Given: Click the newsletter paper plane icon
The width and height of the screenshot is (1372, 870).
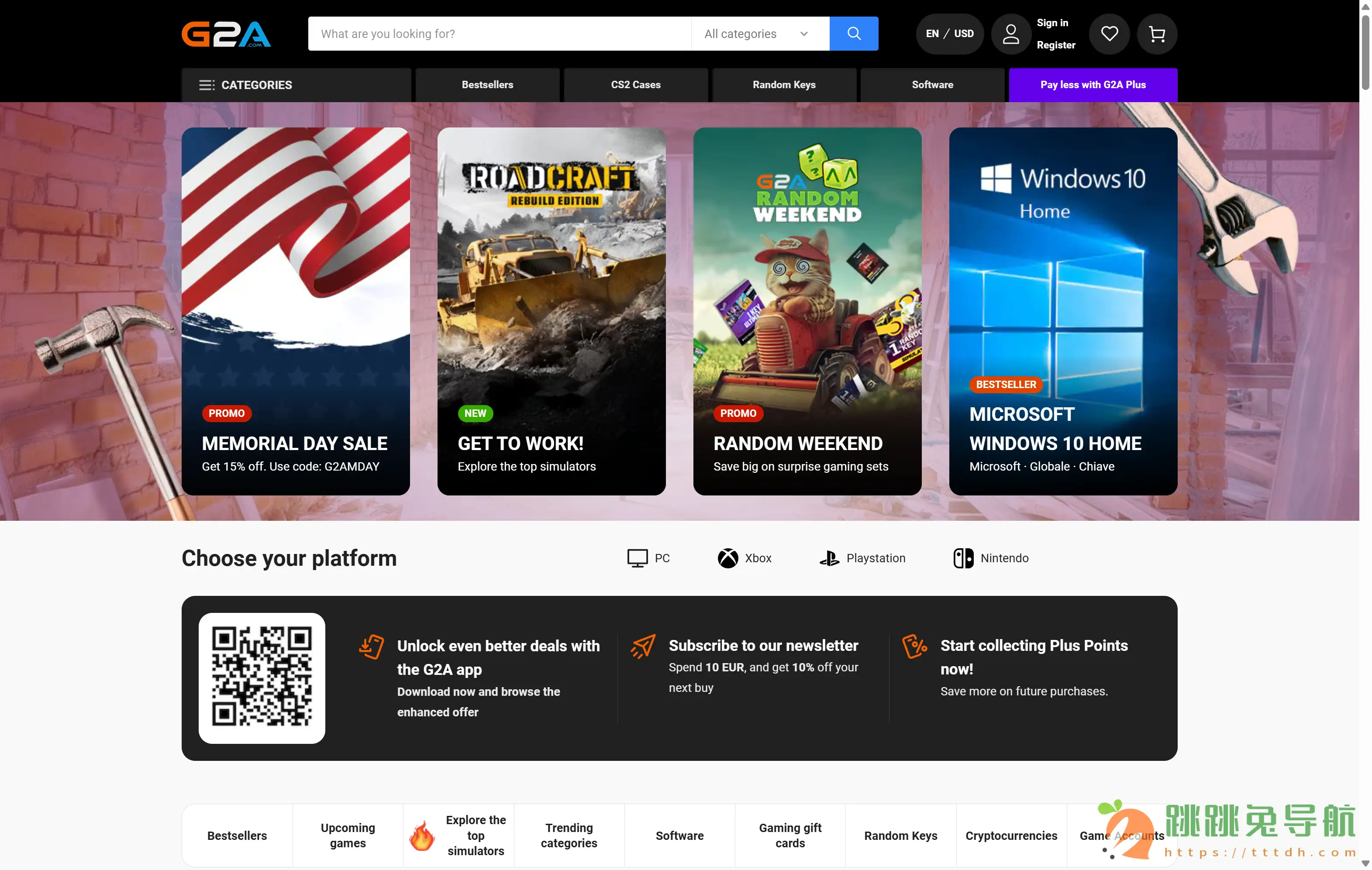Looking at the screenshot, I should point(643,646).
